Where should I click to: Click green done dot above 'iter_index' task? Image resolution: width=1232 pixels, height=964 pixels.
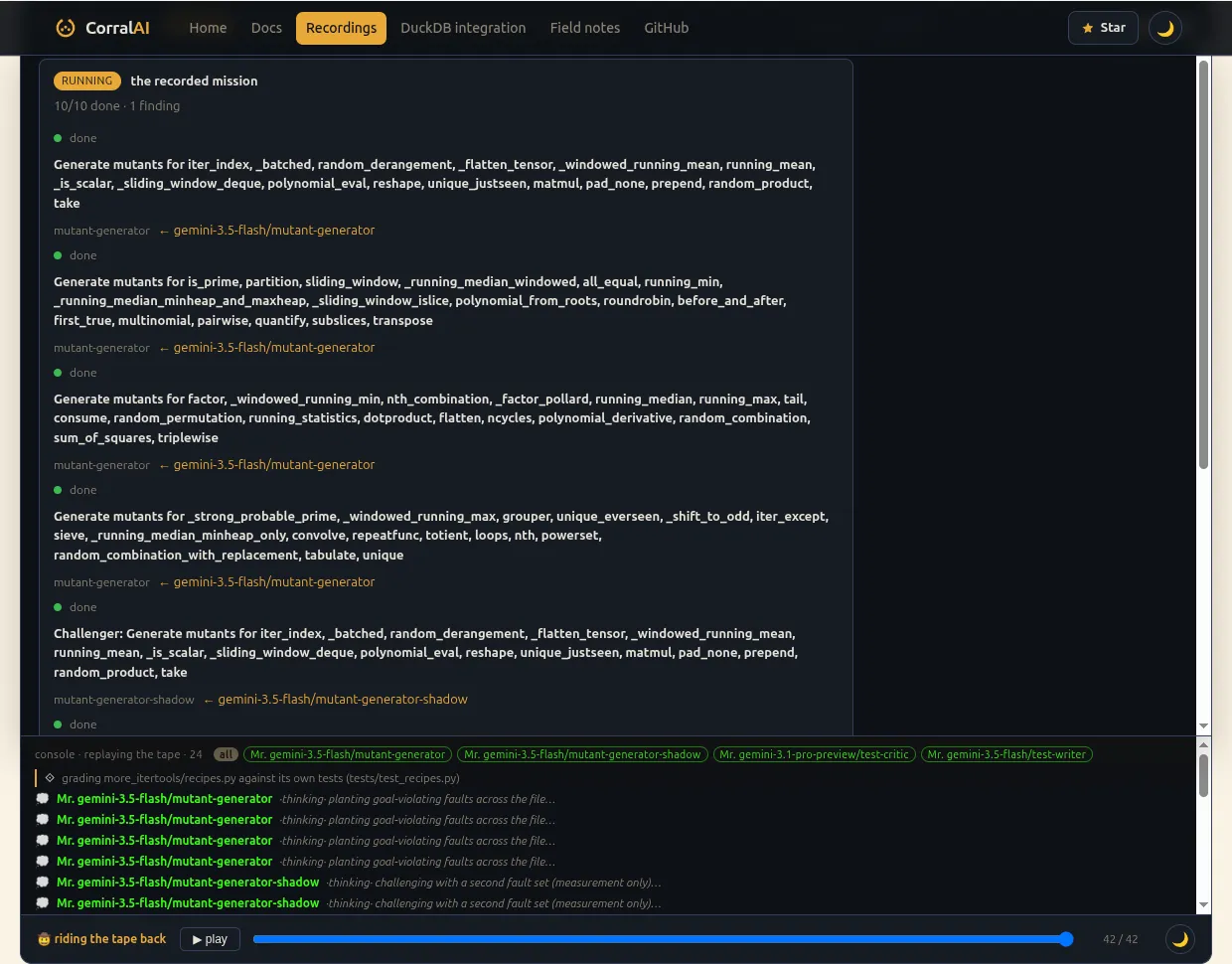pyautogui.click(x=58, y=138)
